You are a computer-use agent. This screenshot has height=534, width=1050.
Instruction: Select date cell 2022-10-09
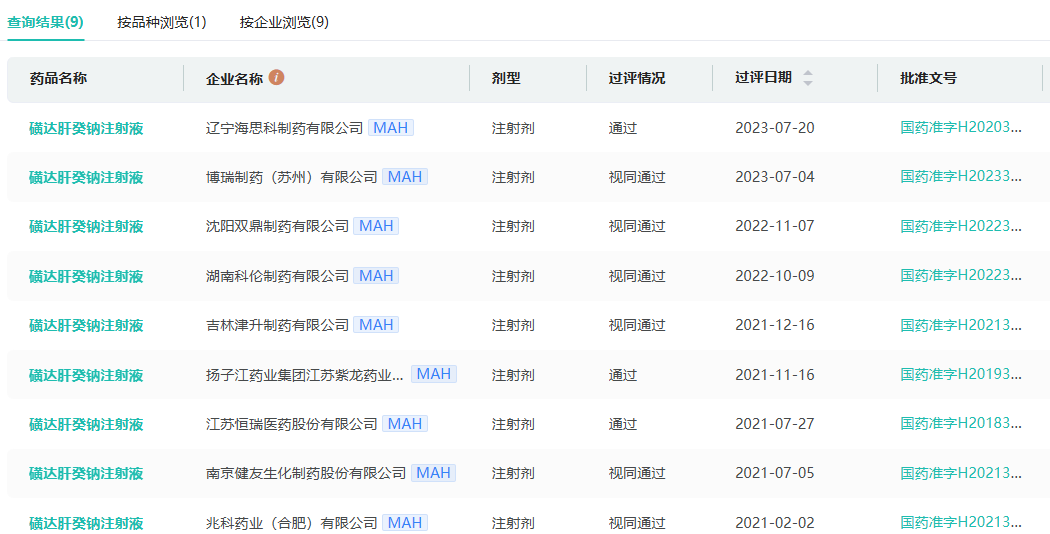point(775,276)
